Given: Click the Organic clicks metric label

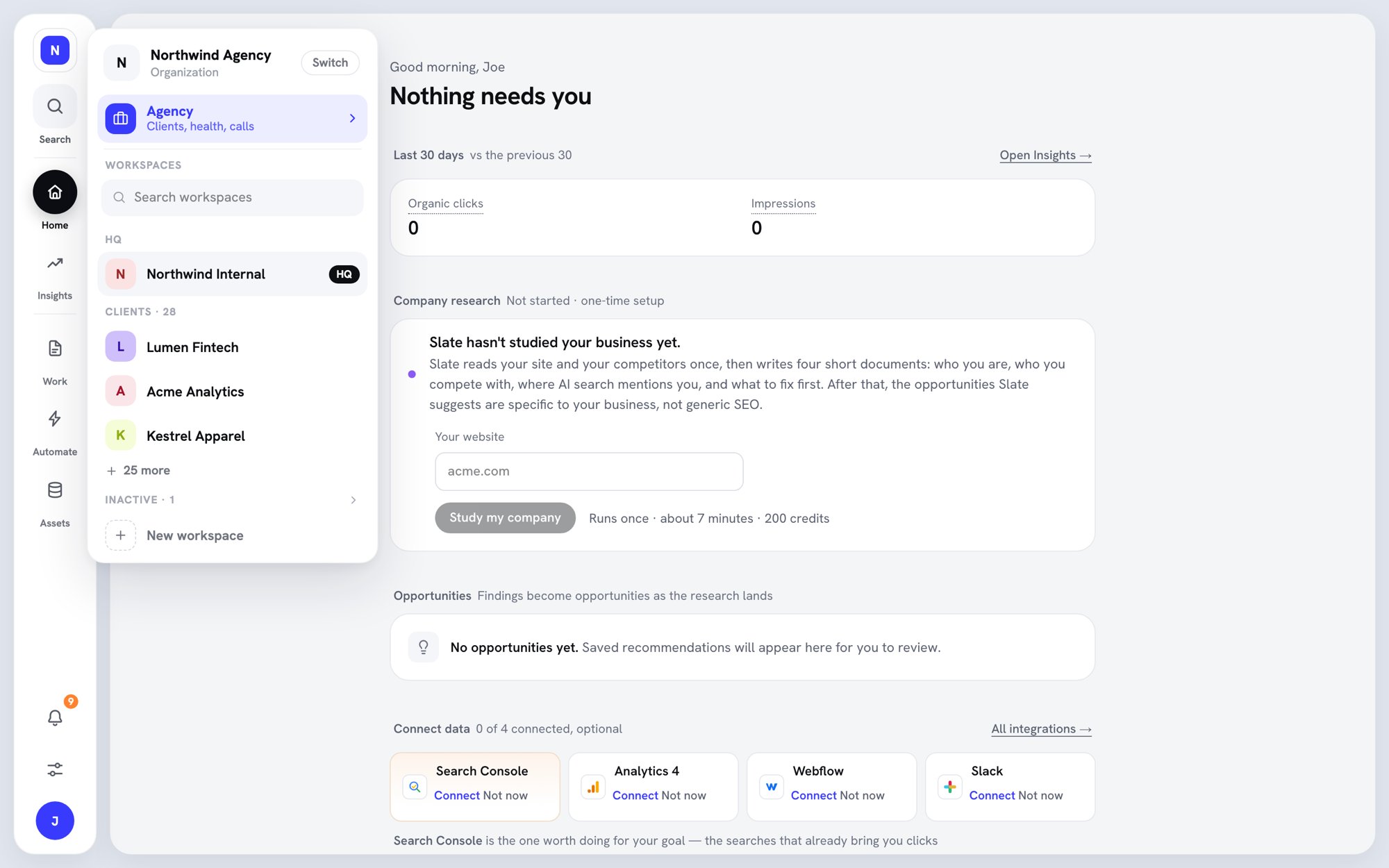Looking at the screenshot, I should point(445,203).
